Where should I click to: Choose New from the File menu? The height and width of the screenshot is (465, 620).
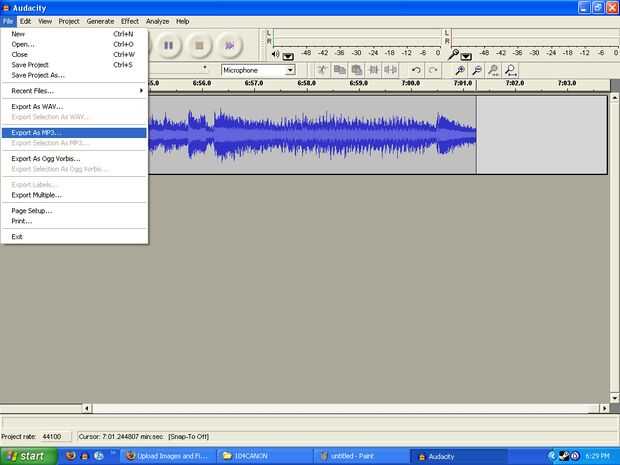pyautogui.click(x=74, y=34)
